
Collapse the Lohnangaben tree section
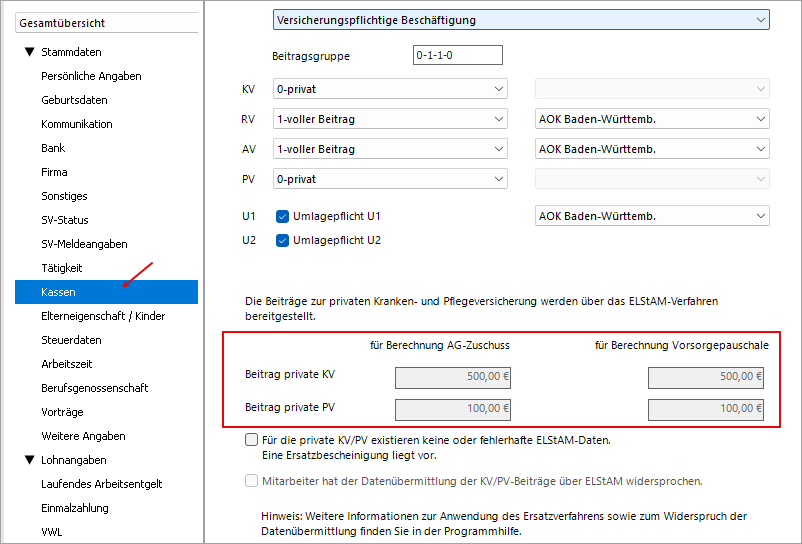coord(29,460)
